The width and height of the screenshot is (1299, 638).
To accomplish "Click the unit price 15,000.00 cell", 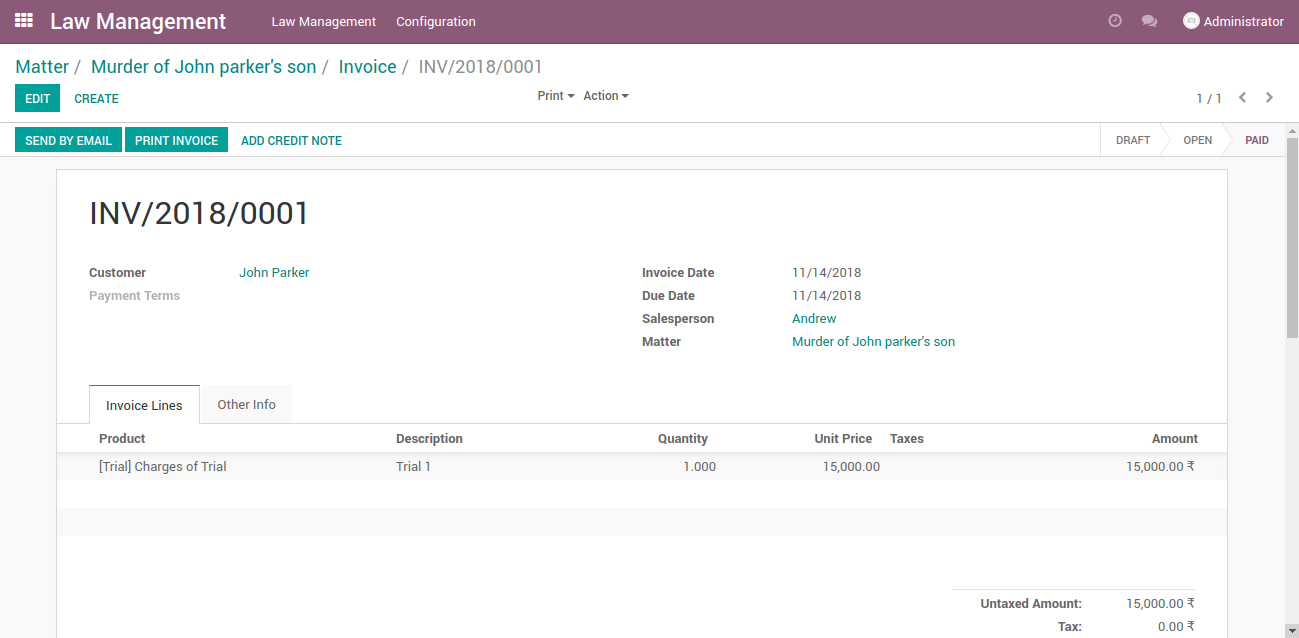I will (x=851, y=466).
